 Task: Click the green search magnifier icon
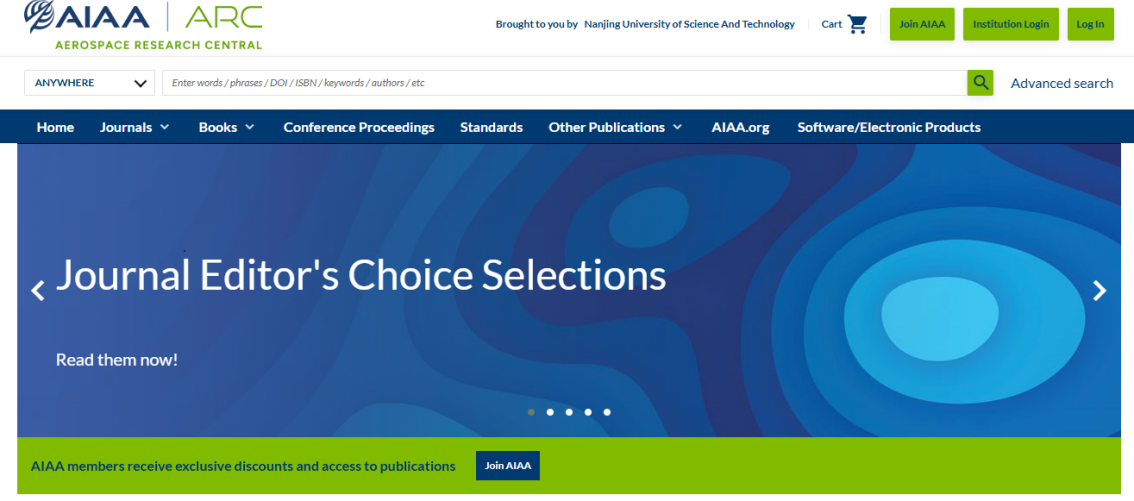point(980,83)
